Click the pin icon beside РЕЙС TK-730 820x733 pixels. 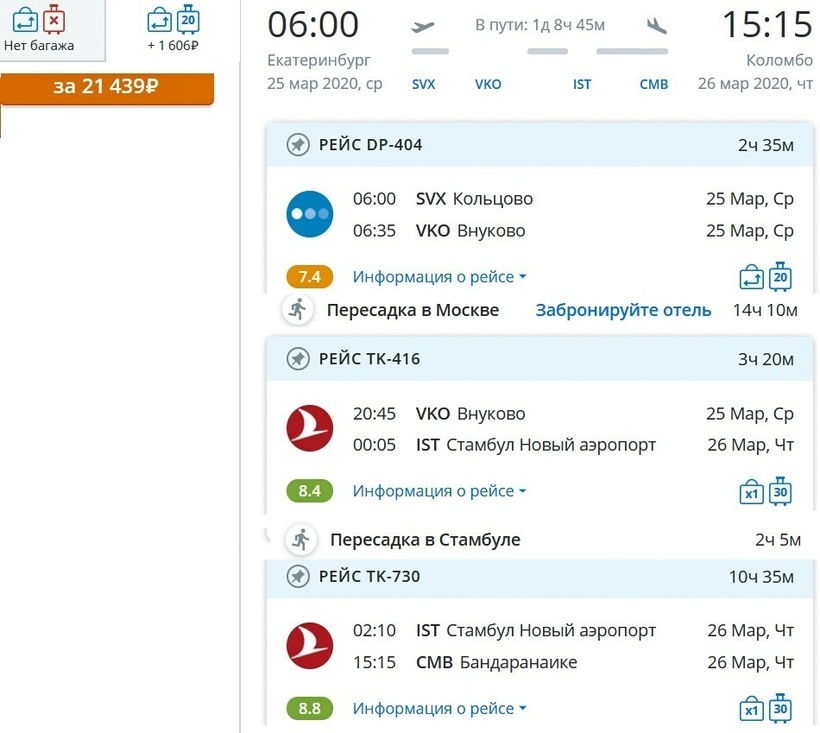(x=297, y=576)
